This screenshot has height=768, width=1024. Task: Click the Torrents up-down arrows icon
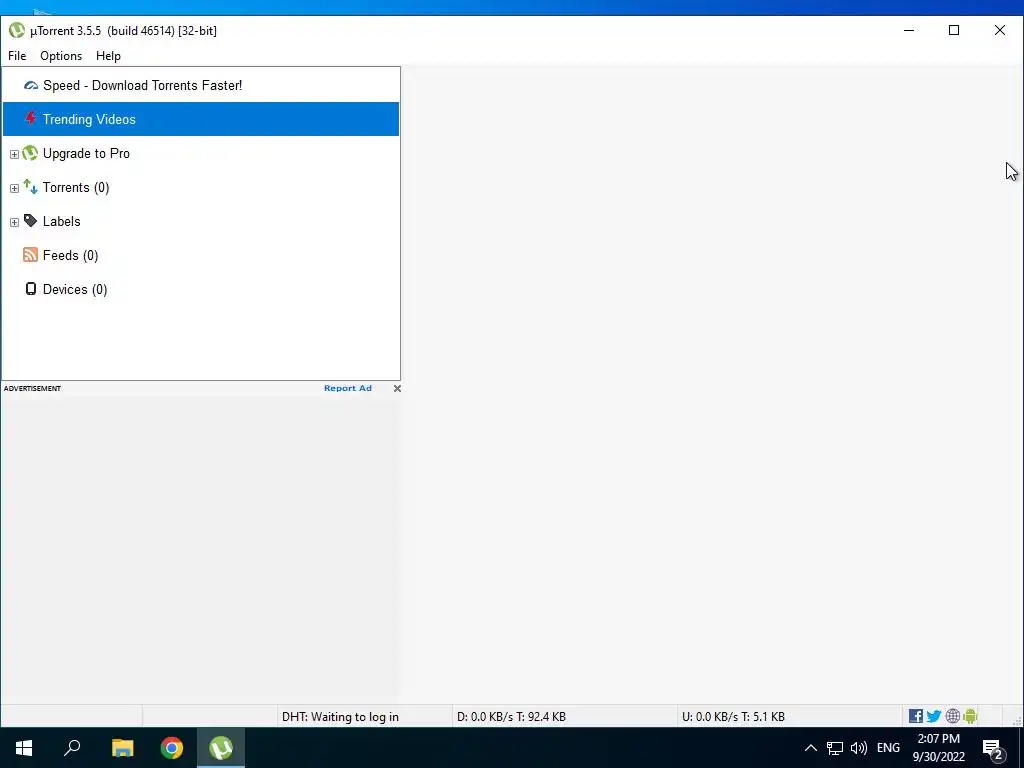[30, 187]
